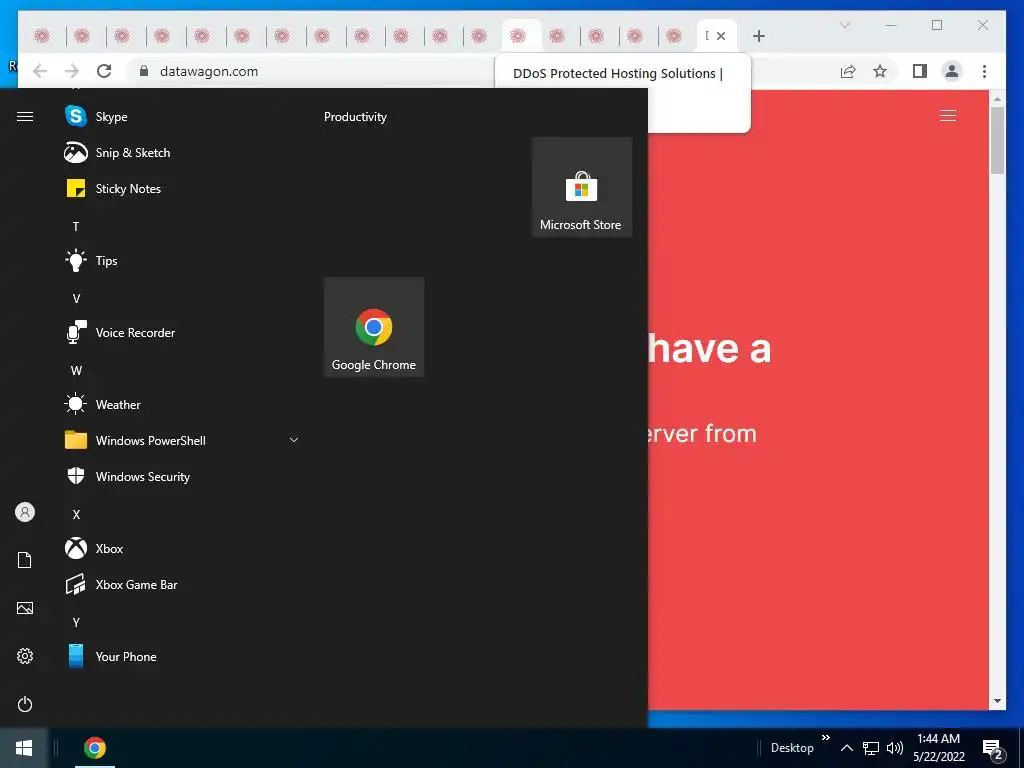This screenshot has width=1024, height=768.
Task: Click the Desktop toolbar on taskbar
Action: tap(792, 748)
